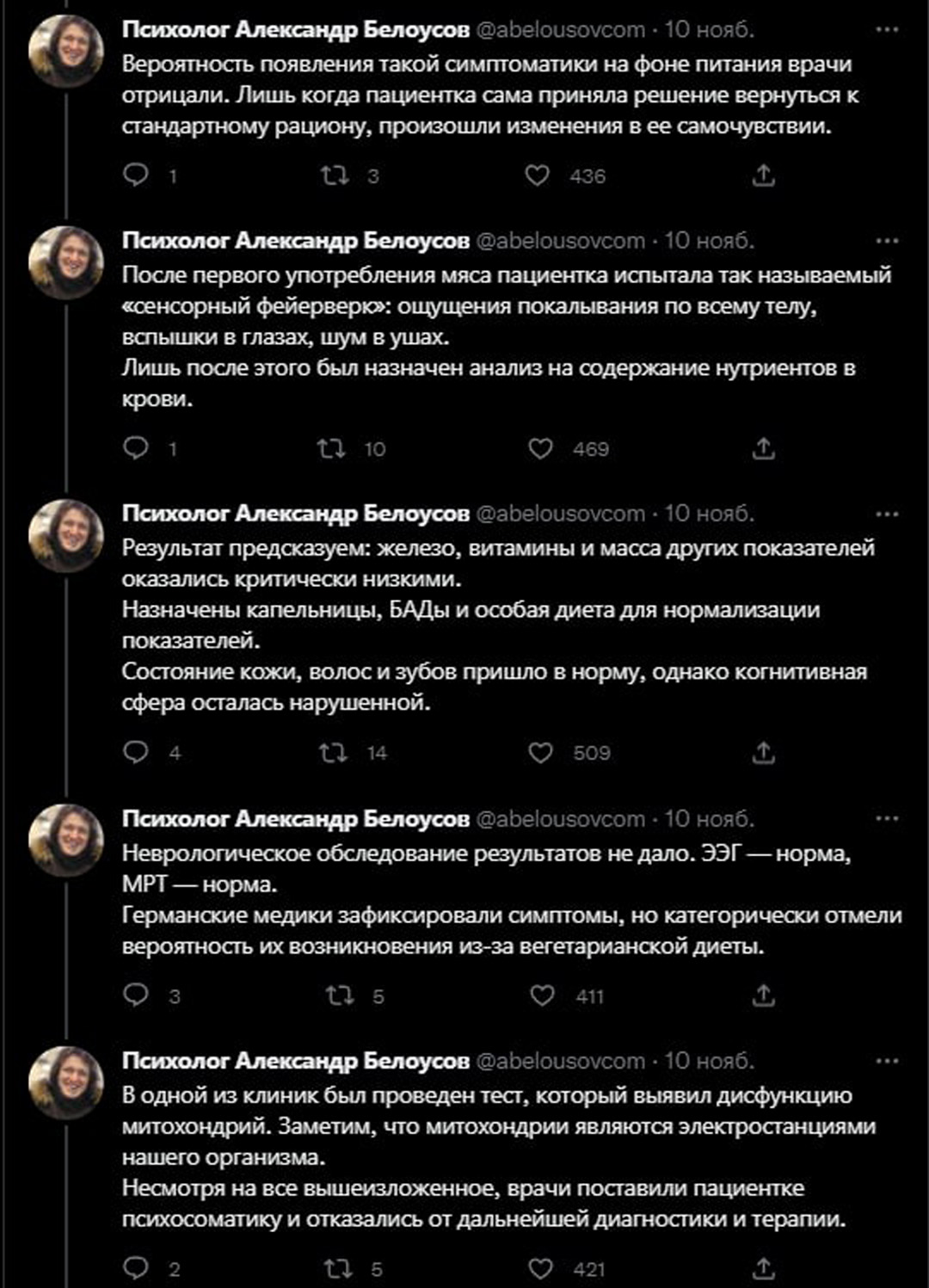Open more menu on the ЭЭГ tweet
929x1288 pixels.
tap(886, 818)
